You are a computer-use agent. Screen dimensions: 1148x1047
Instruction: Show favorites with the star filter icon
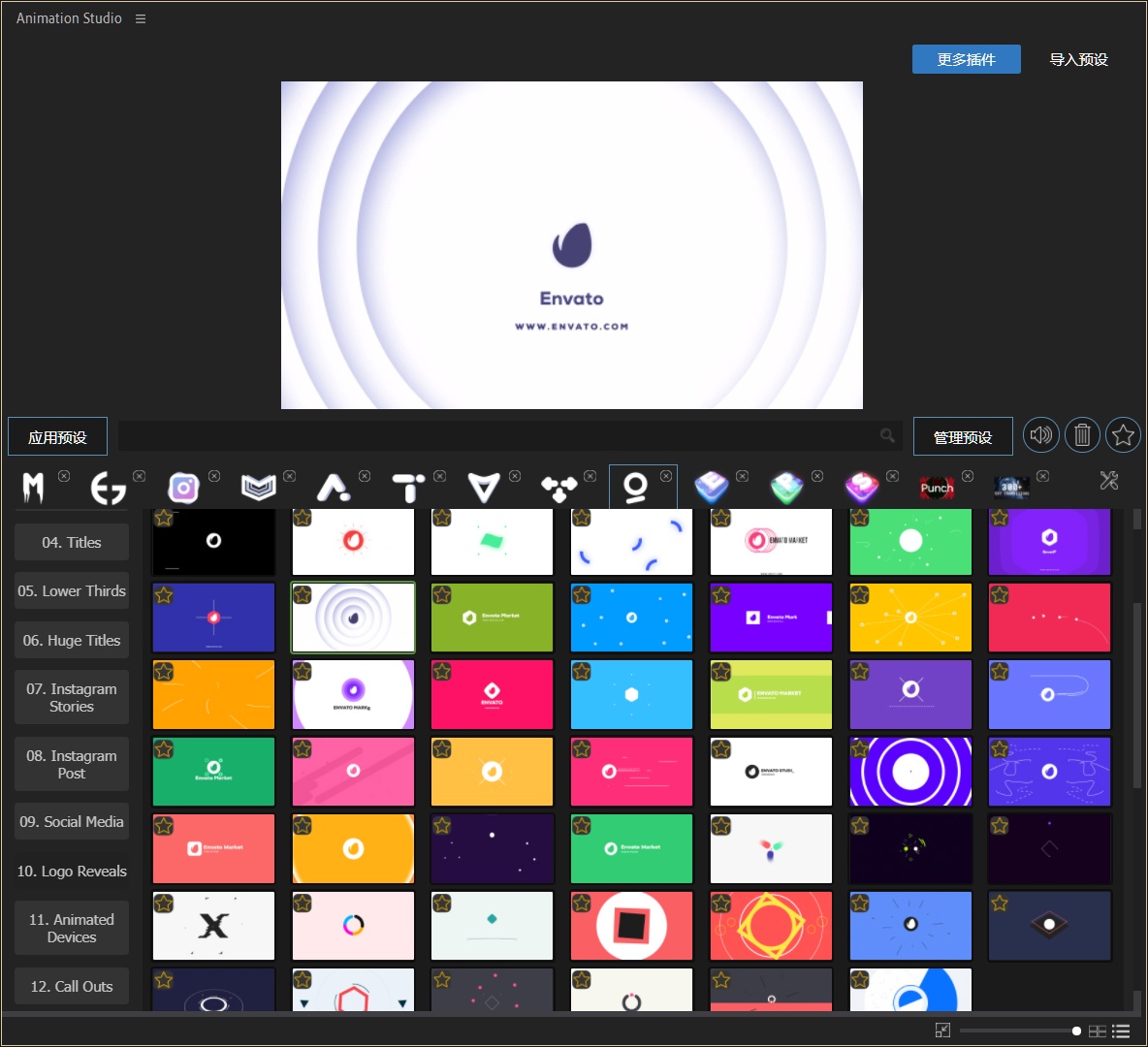[1123, 435]
